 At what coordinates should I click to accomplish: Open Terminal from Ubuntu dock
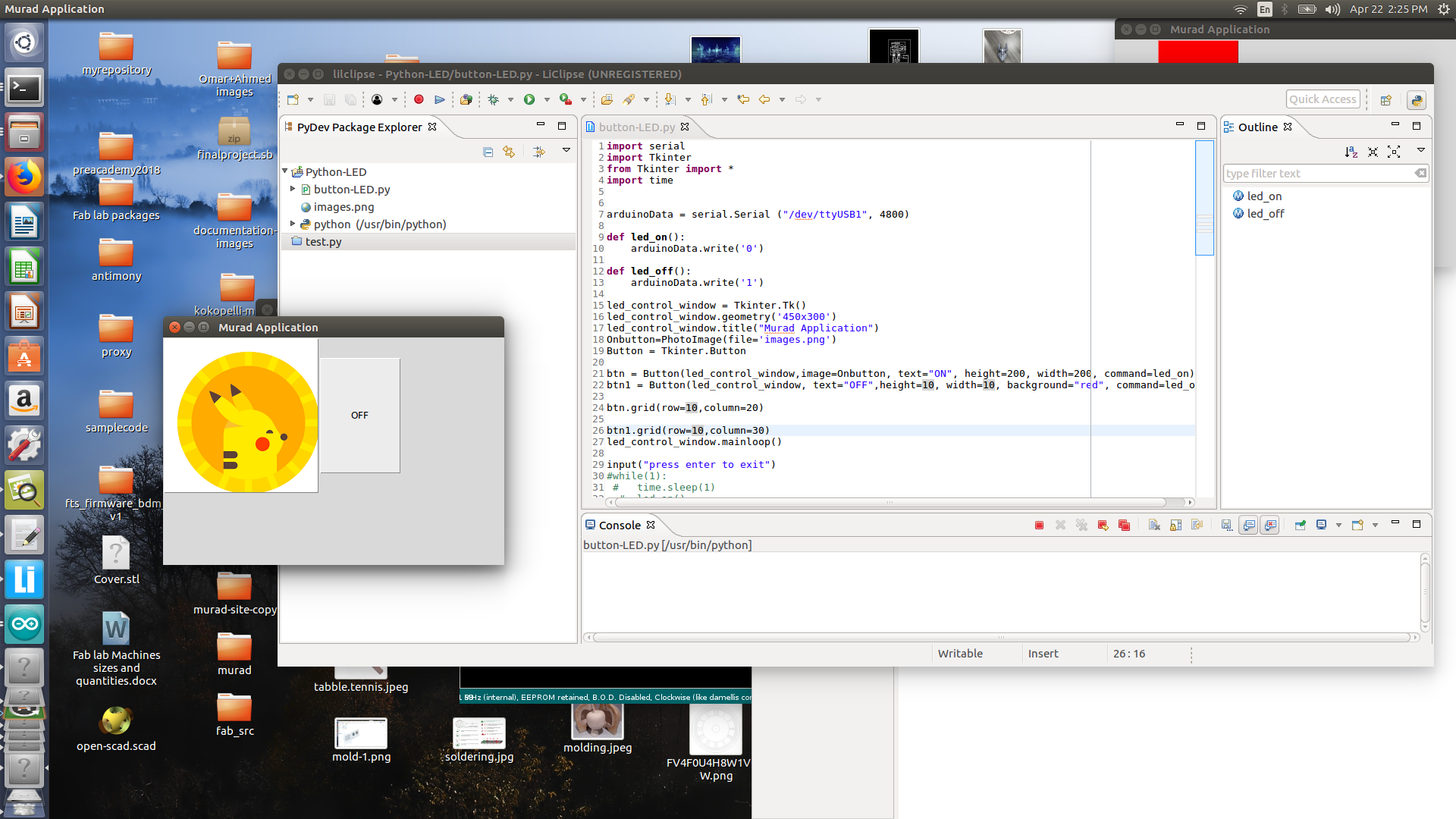point(24,88)
